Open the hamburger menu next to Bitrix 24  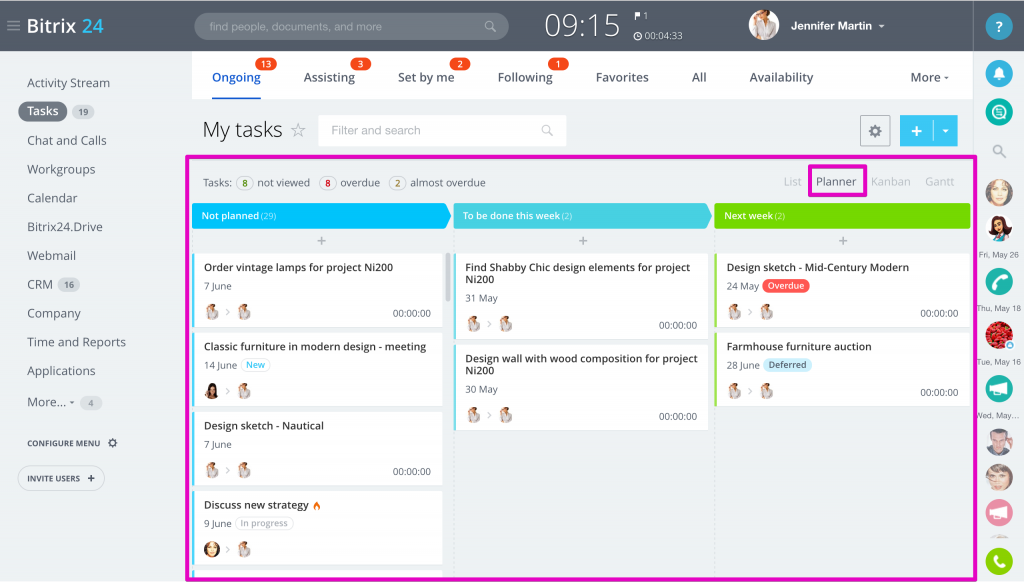(13, 26)
